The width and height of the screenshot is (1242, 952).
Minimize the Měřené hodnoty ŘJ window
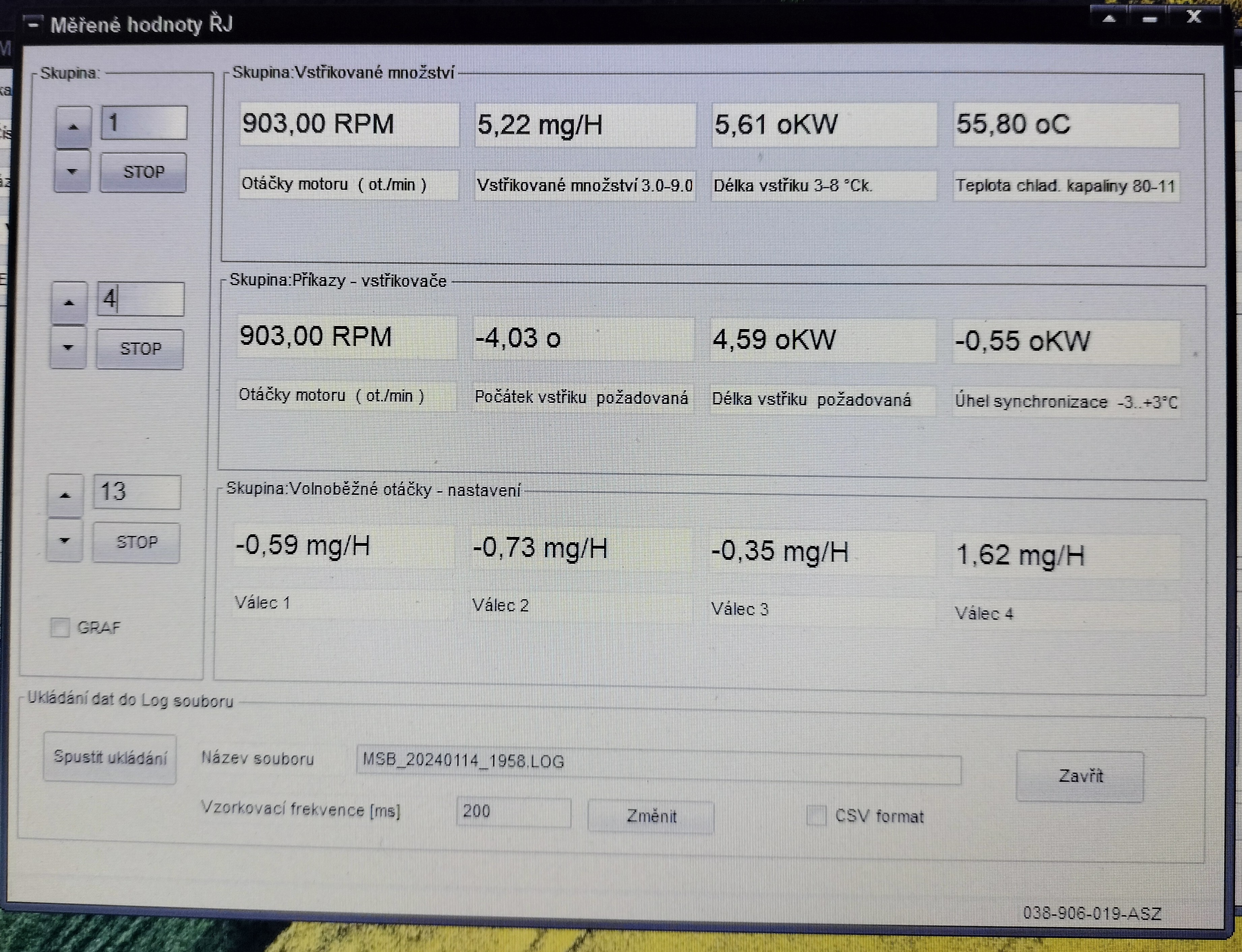[1150, 19]
